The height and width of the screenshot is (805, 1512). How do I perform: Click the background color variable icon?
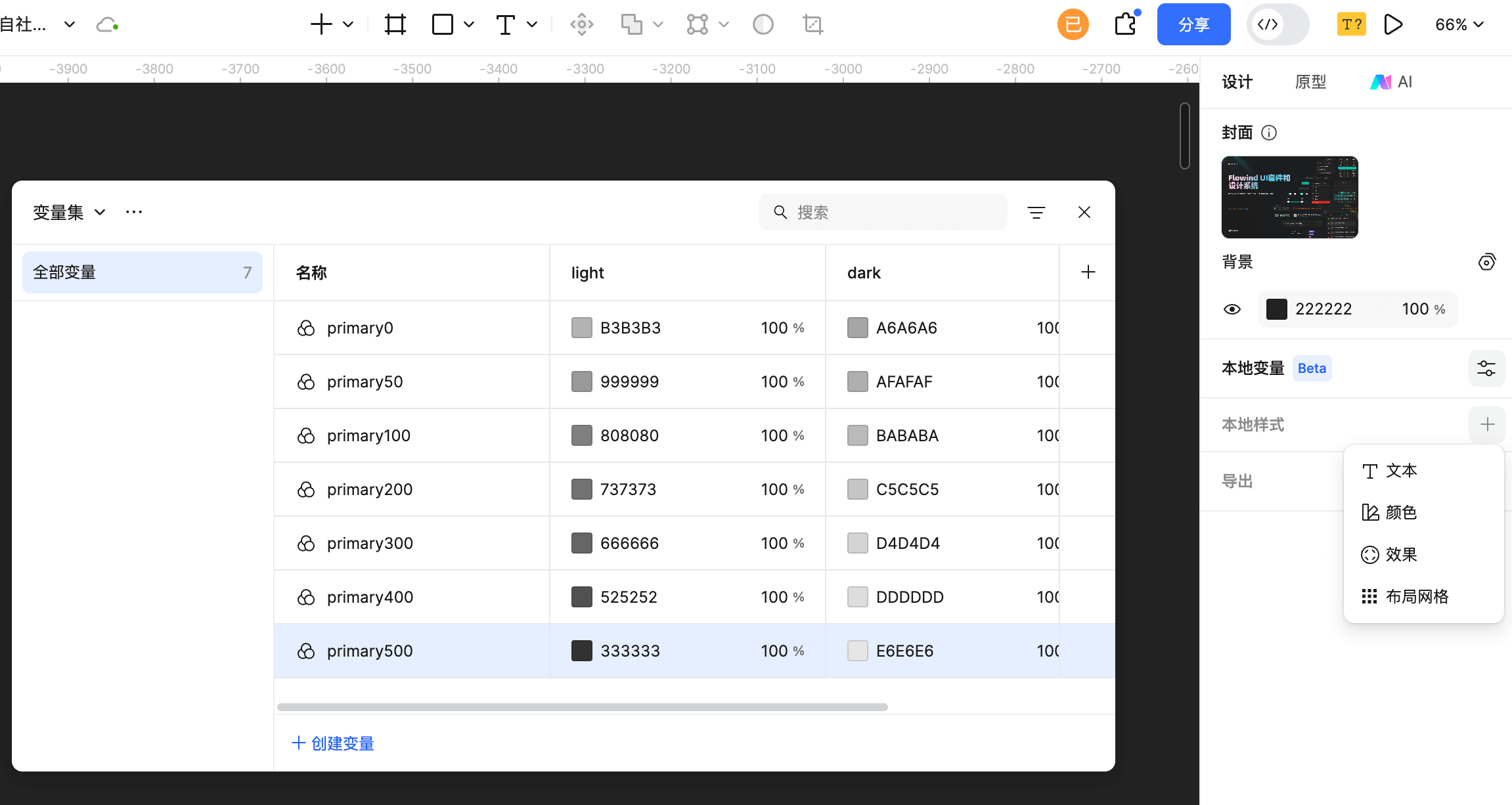click(1486, 262)
